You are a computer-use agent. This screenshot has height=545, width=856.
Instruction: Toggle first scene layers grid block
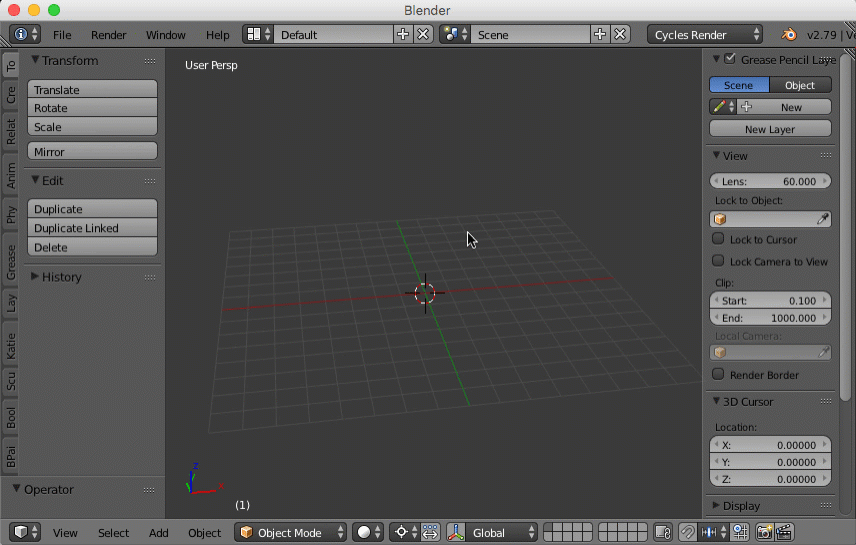(x=568, y=532)
